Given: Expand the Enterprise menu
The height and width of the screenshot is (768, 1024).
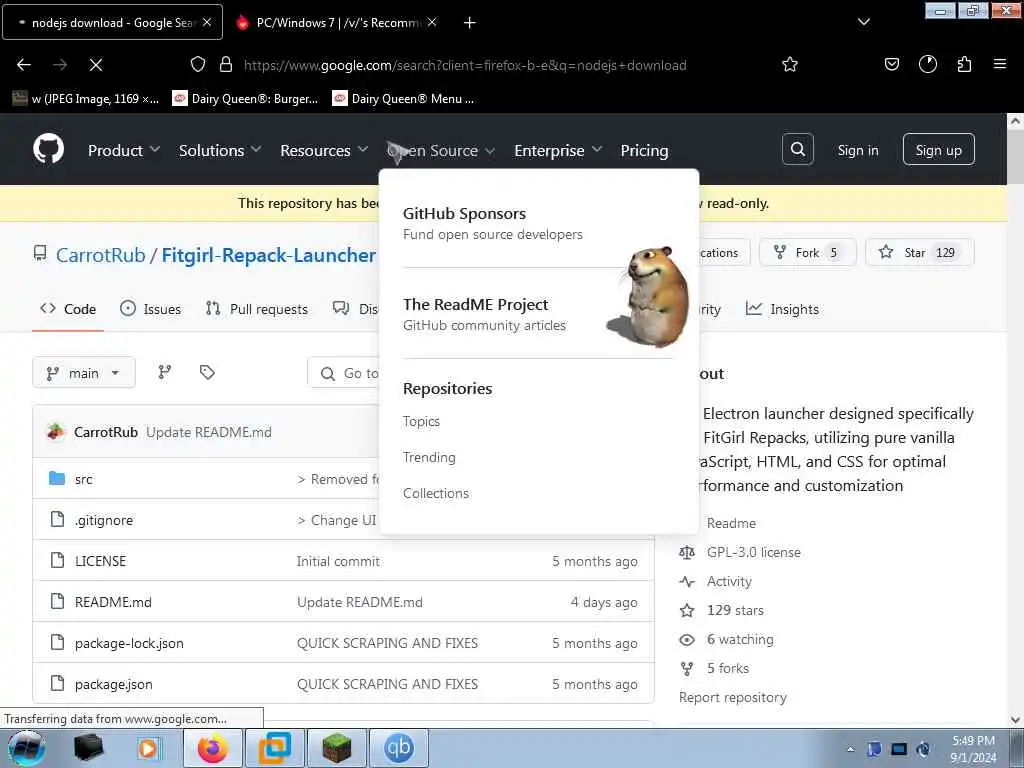Looking at the screenshot, I should click(558, 150).
